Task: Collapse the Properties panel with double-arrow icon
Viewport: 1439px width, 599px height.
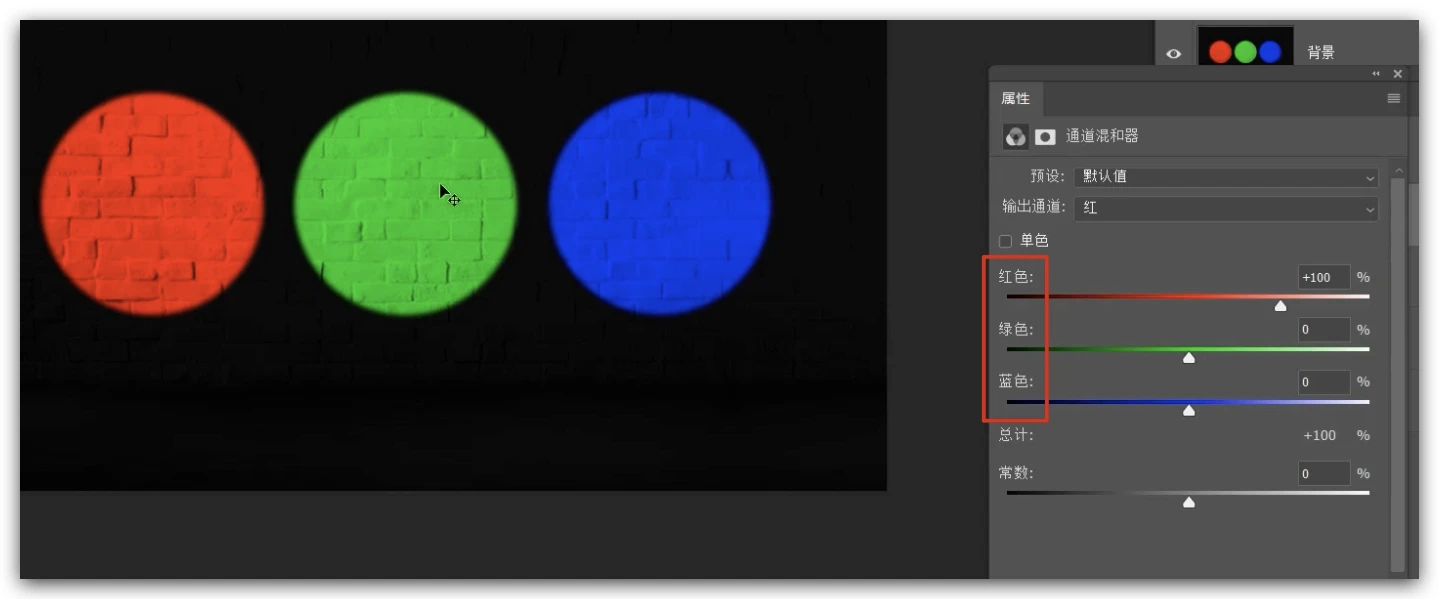Action: [x=1376, y=74]
